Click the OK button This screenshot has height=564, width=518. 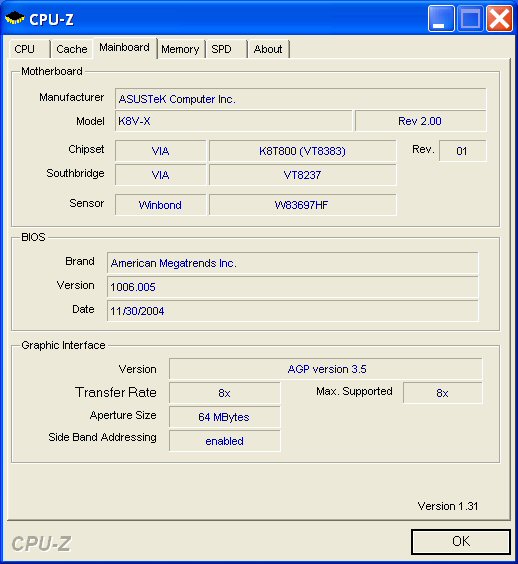click(x=461, y=541)
